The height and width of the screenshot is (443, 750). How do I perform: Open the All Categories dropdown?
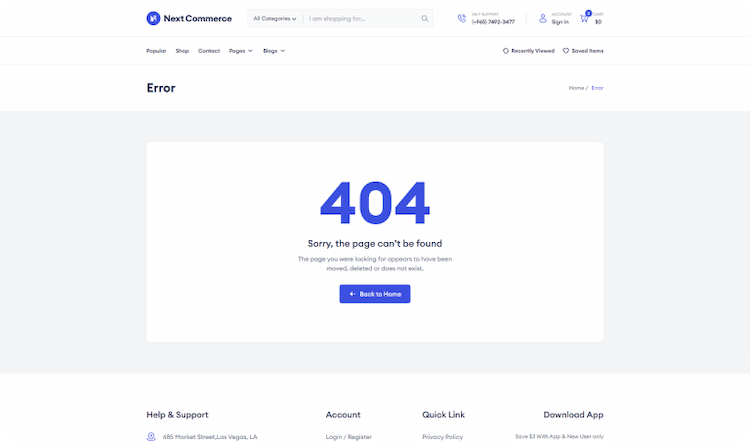click(x=274, y=18)
